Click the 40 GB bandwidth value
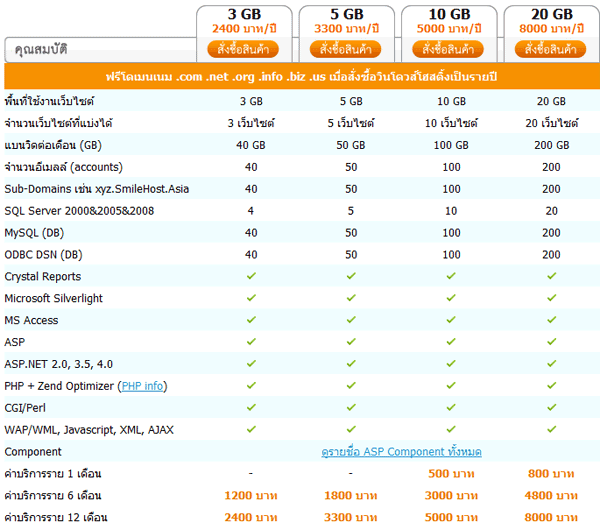The image size is (600, 530). click(251, 145)
